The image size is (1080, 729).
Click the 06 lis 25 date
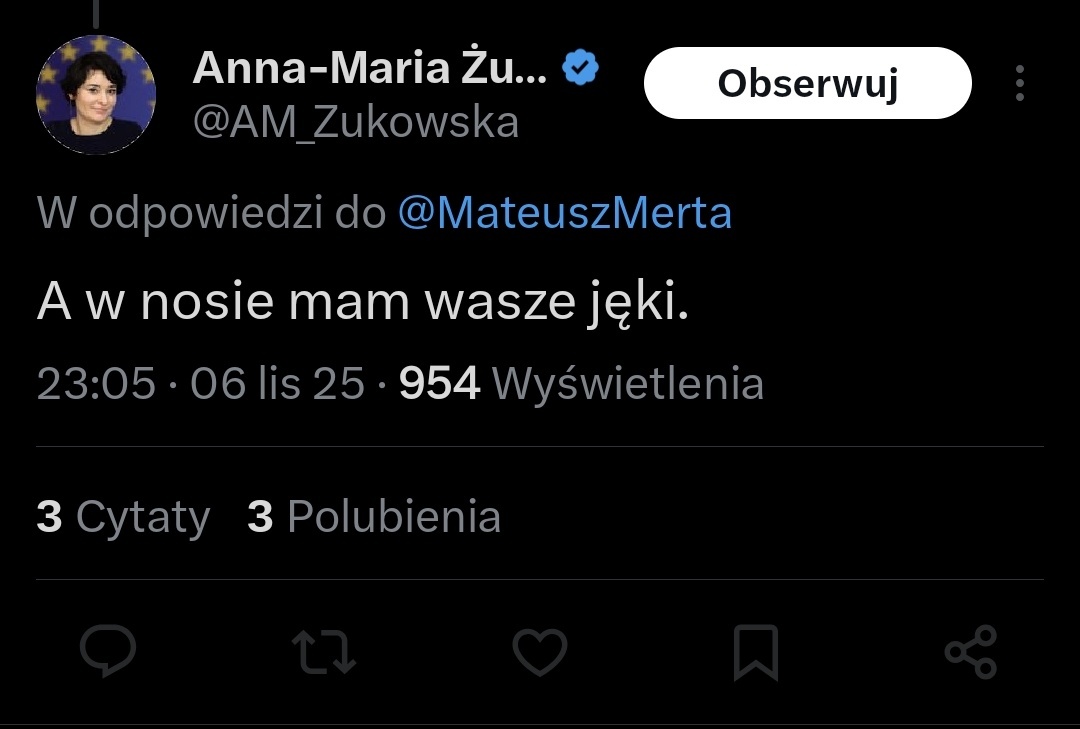[x=277, y=384]
